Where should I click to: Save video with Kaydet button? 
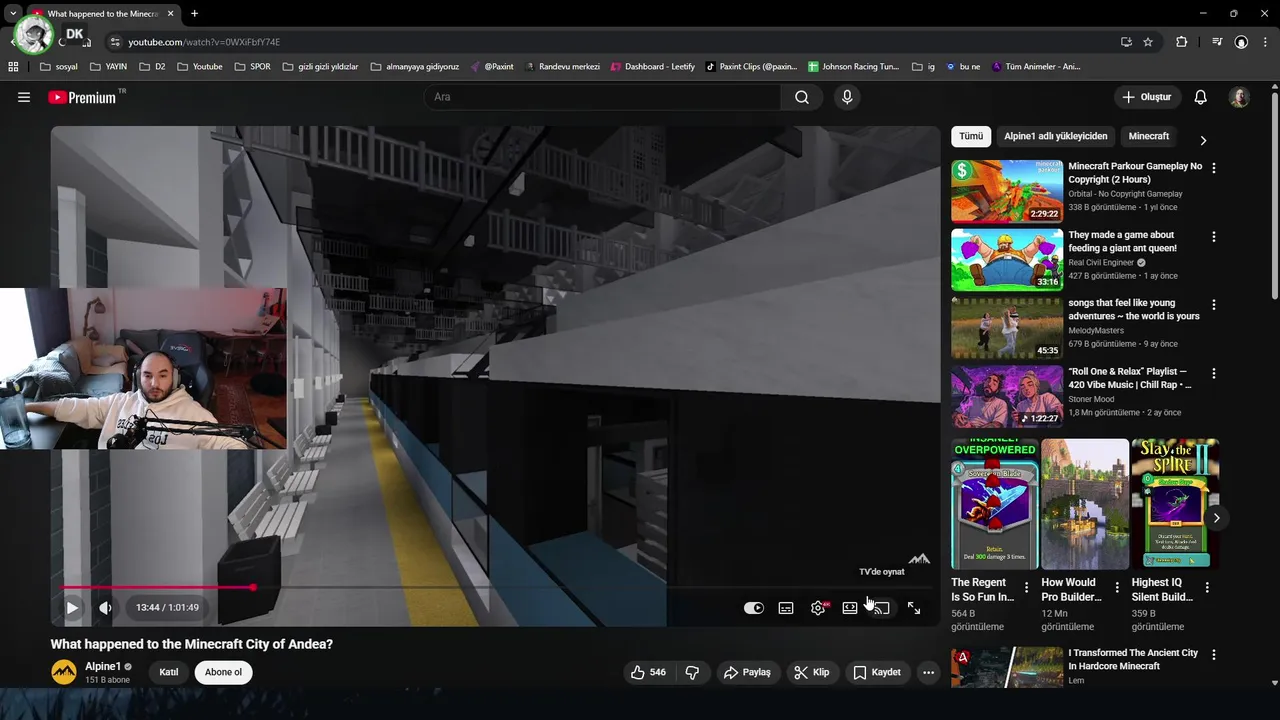pos(877,672)
